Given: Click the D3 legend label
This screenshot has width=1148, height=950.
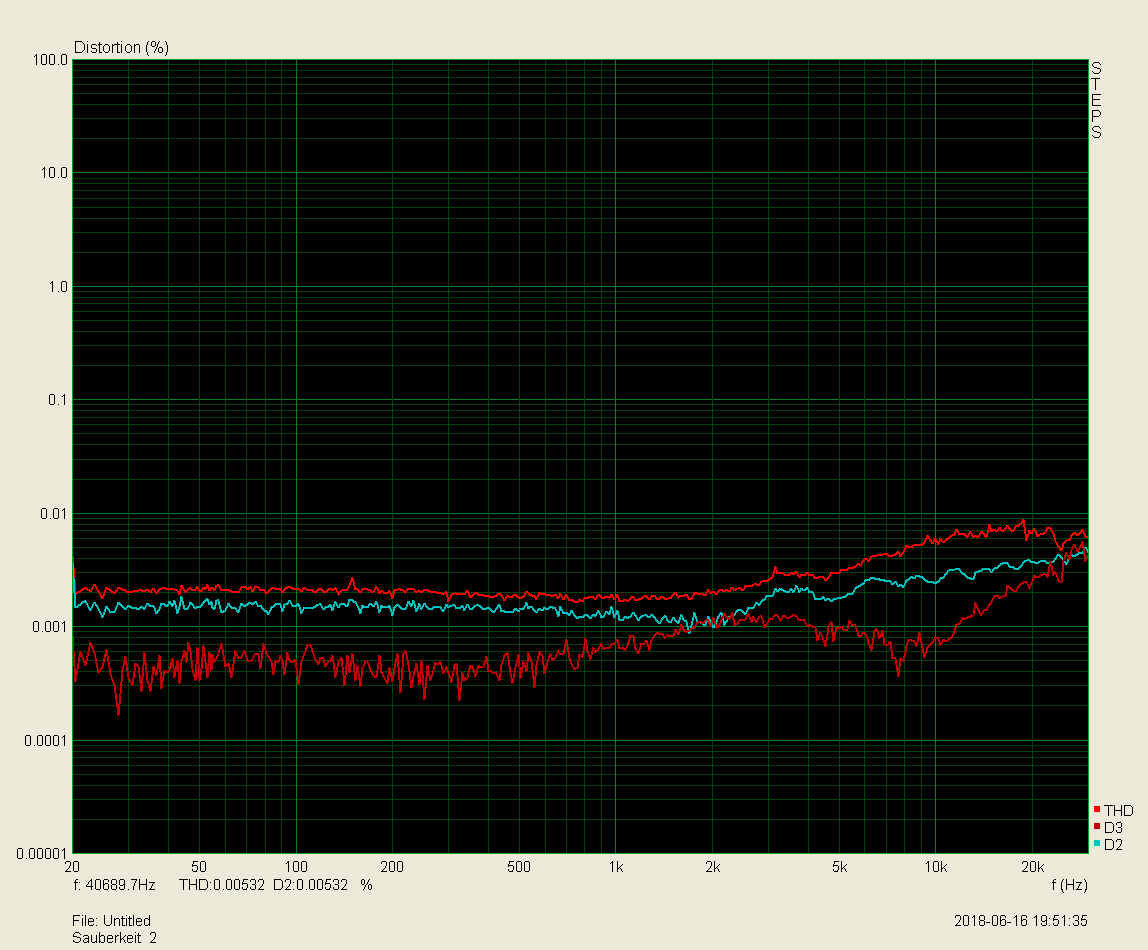Looking at the screenshot, I should (1114, 827).
